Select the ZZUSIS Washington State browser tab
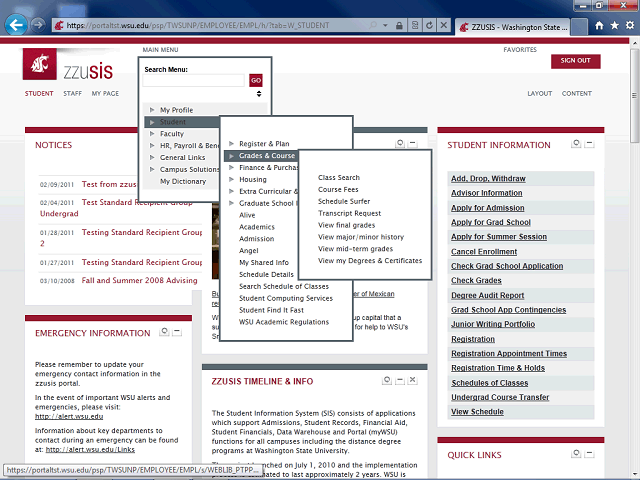This screenshot has width=640, height=480. (512, 27)
